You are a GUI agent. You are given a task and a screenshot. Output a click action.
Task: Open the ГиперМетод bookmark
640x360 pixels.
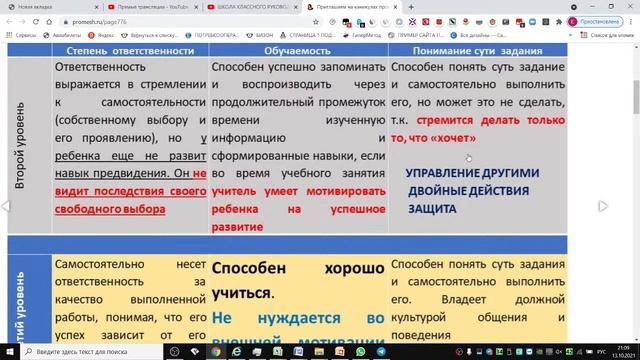coord(362,36)
